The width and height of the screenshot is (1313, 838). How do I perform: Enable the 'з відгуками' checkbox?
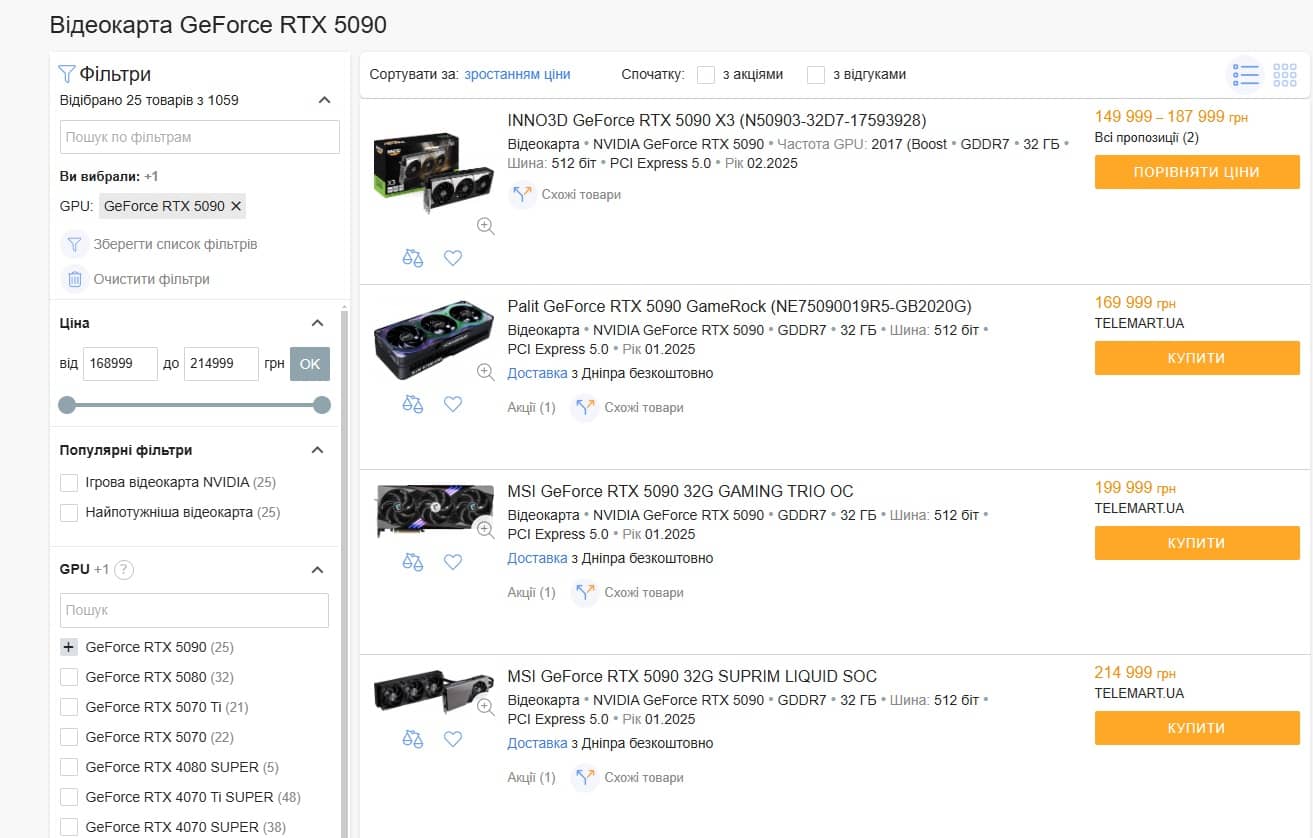(x=816, y=75)
